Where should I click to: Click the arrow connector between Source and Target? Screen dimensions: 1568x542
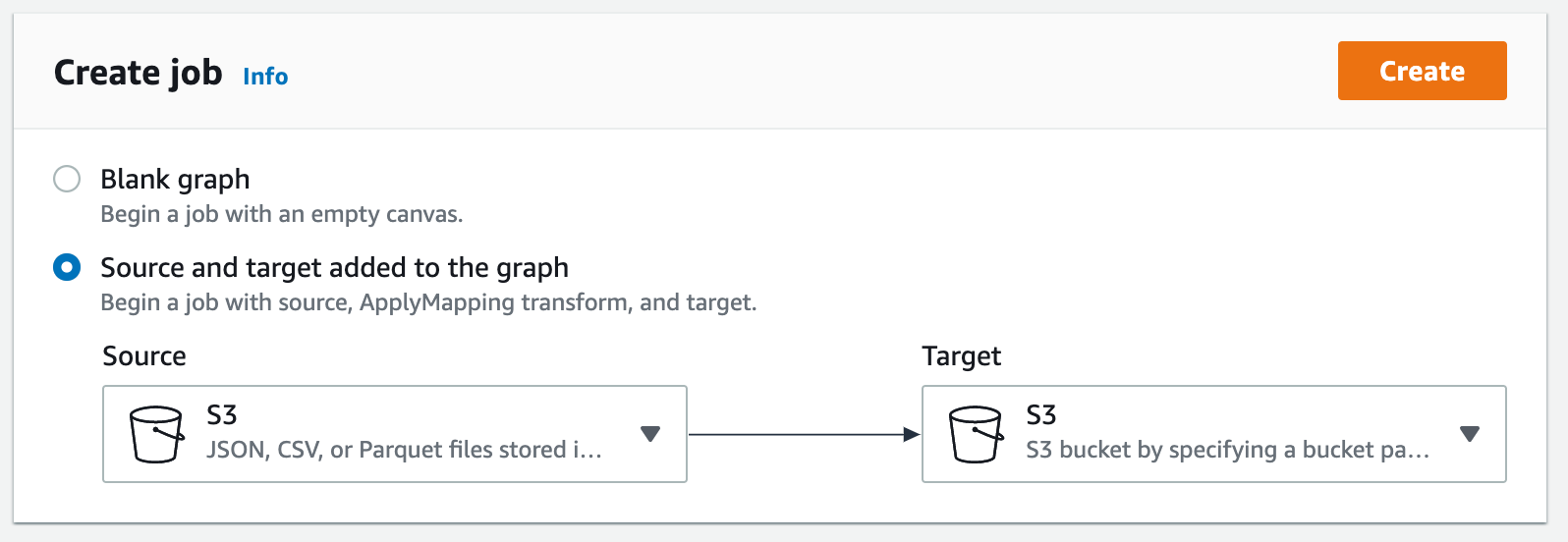point(804,434)
